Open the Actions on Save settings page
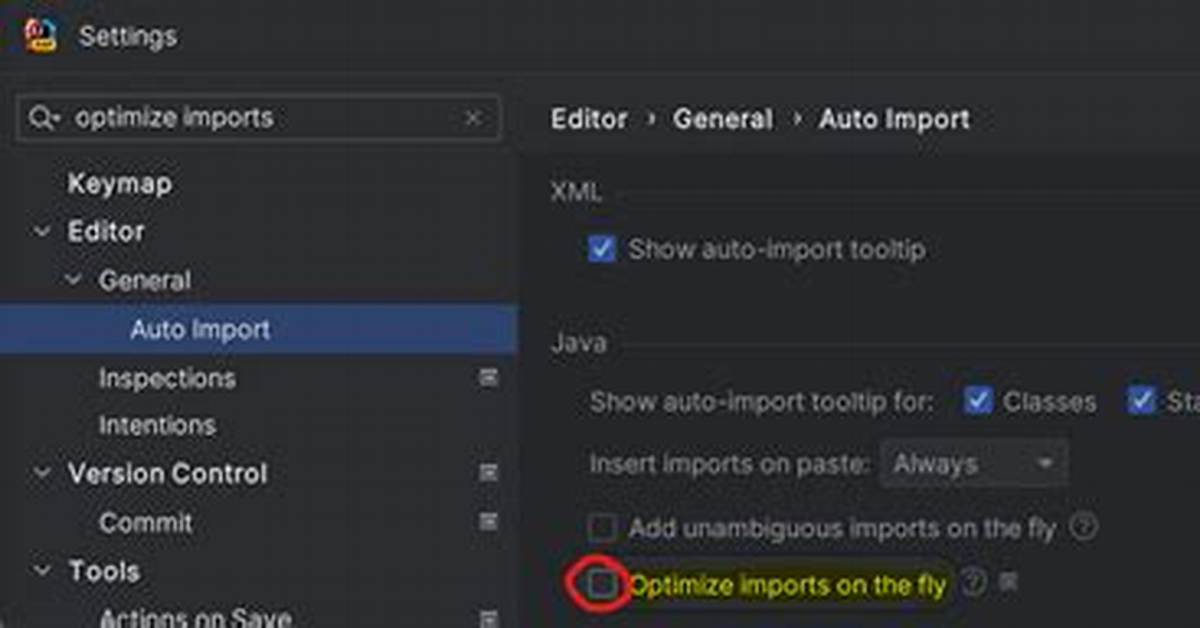The image size is (1200, 628). [195, 617]
